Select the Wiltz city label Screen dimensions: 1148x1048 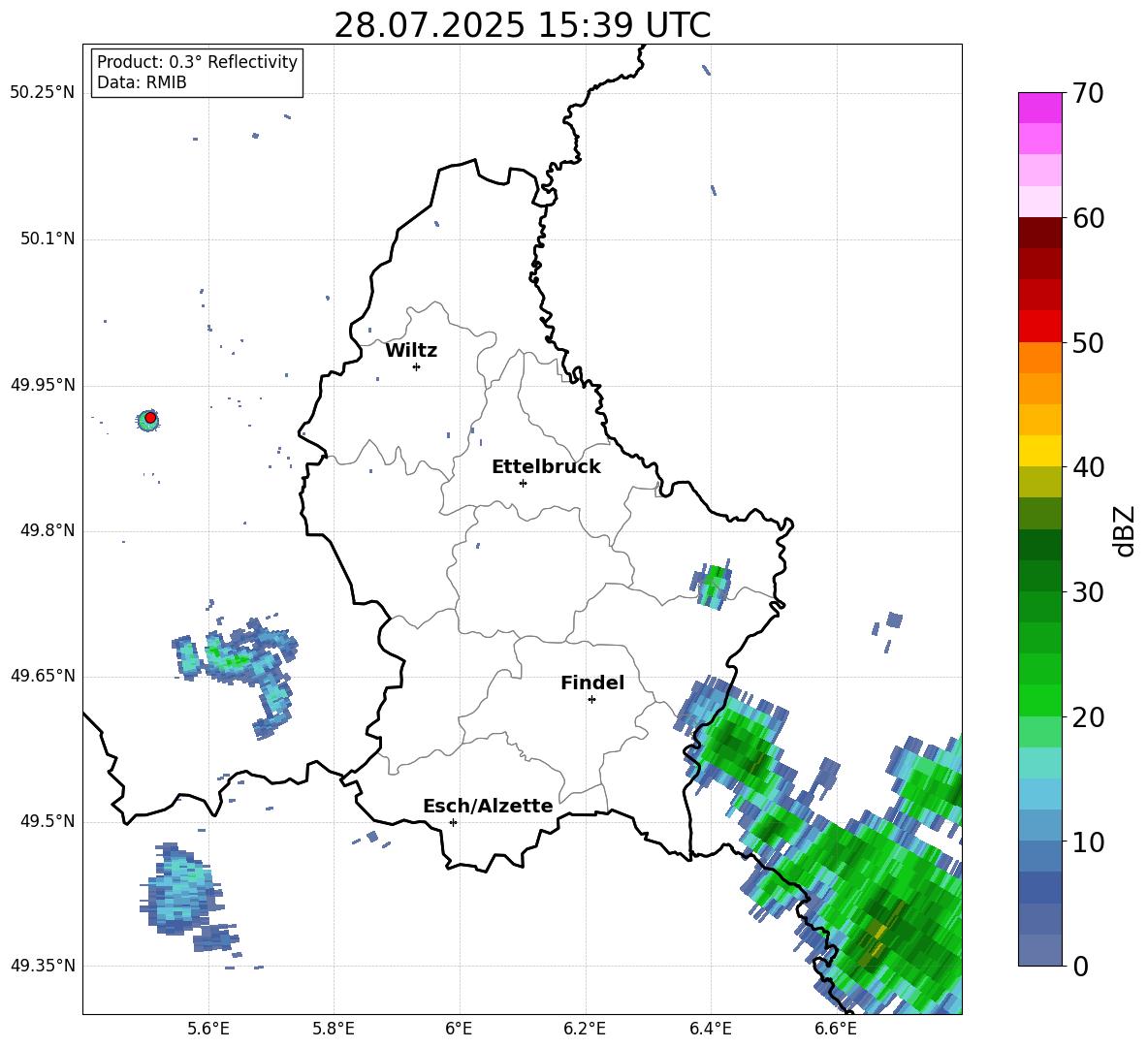411,351
